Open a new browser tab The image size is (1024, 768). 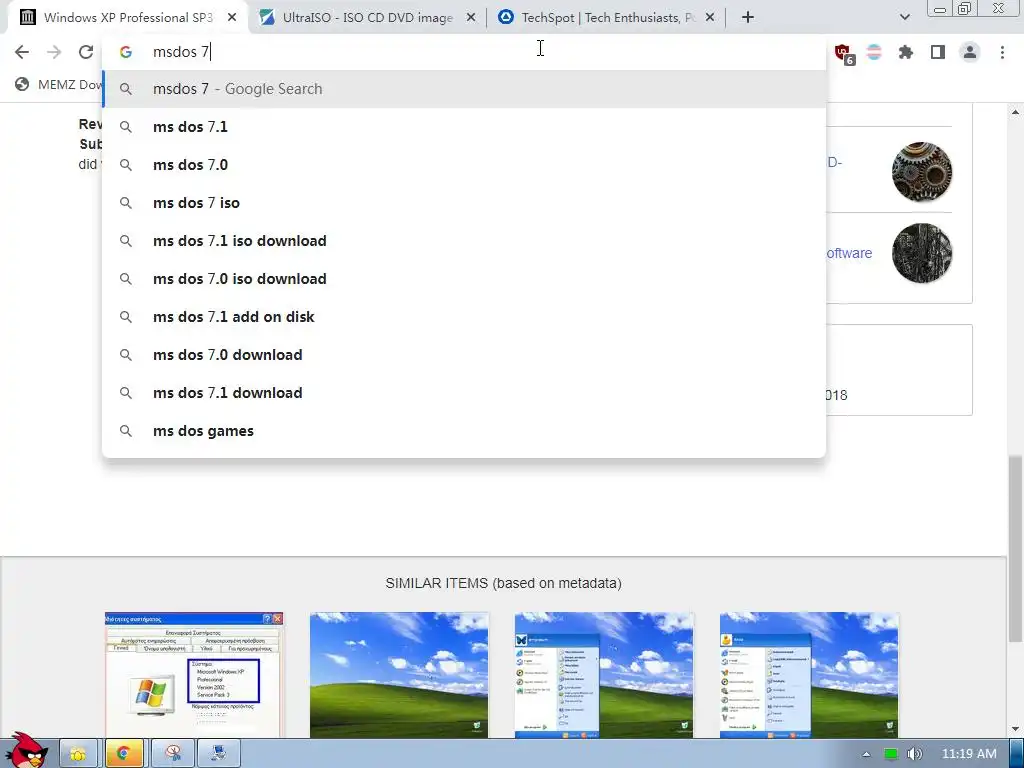coord(748,18)
